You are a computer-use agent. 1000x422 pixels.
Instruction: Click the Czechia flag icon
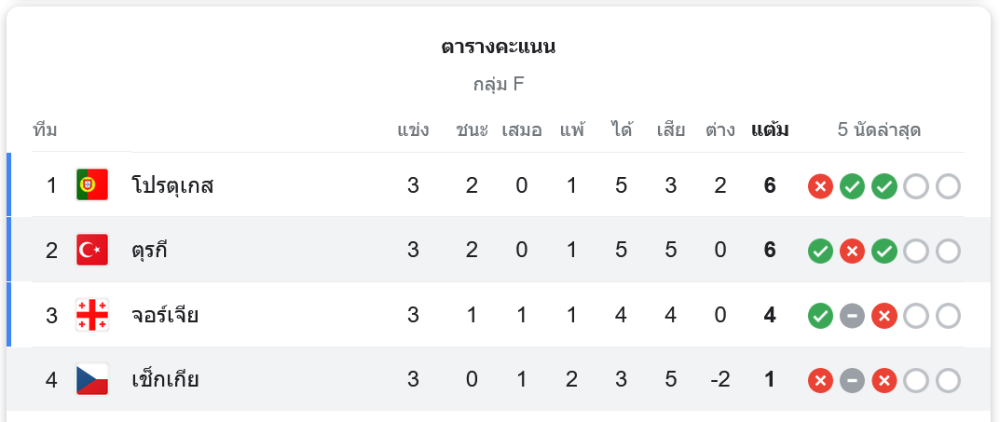pos(92,380)
